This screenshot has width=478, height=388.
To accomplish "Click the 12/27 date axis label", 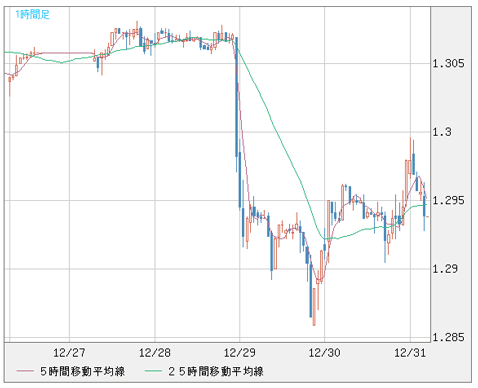I will (x=69, y=353).
